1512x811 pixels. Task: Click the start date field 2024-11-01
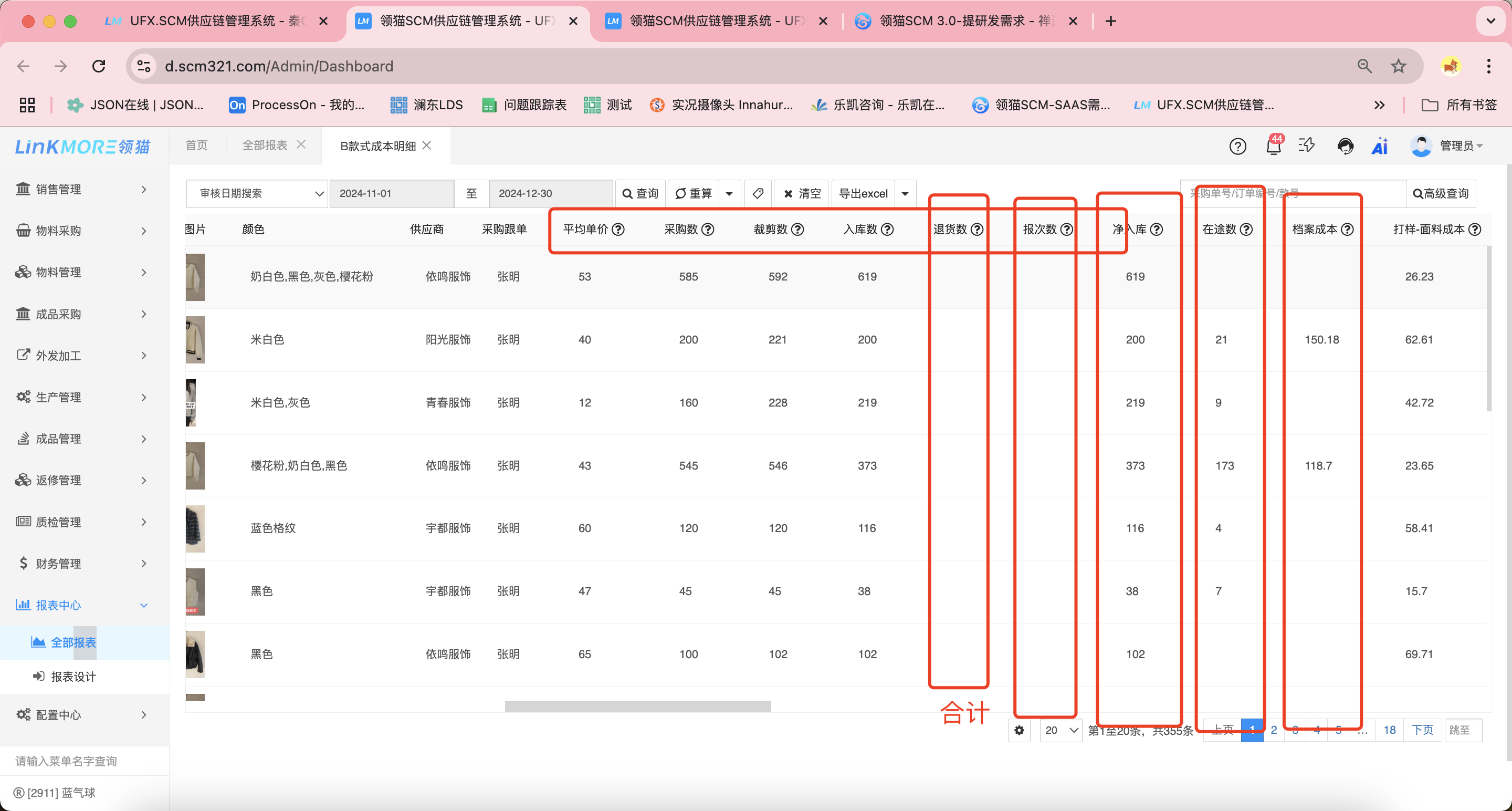point(391,193)
